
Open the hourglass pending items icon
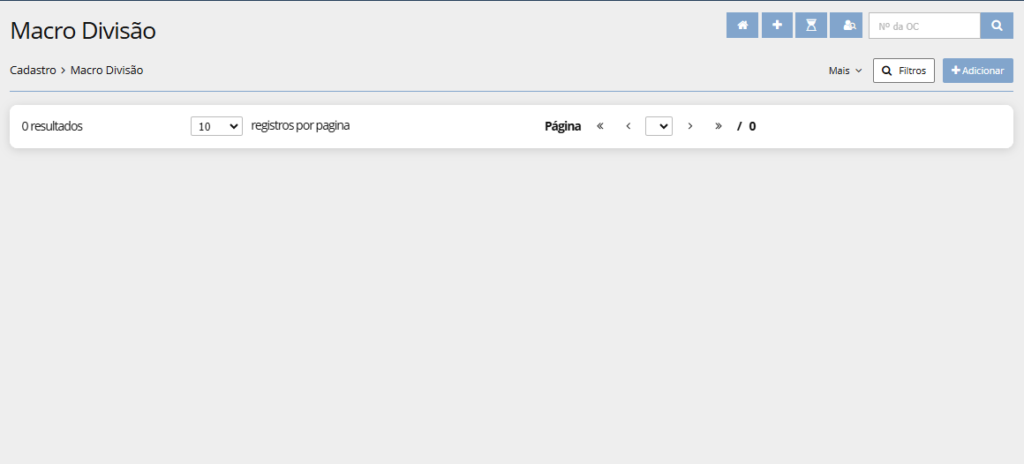click(x=811, y=26)
